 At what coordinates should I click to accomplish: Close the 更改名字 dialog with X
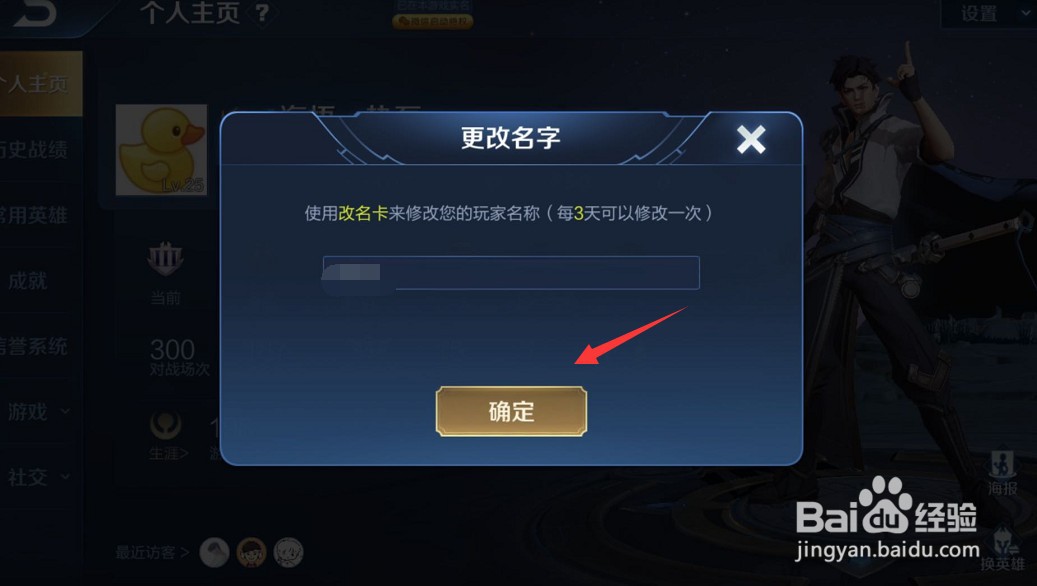point(751,140)
